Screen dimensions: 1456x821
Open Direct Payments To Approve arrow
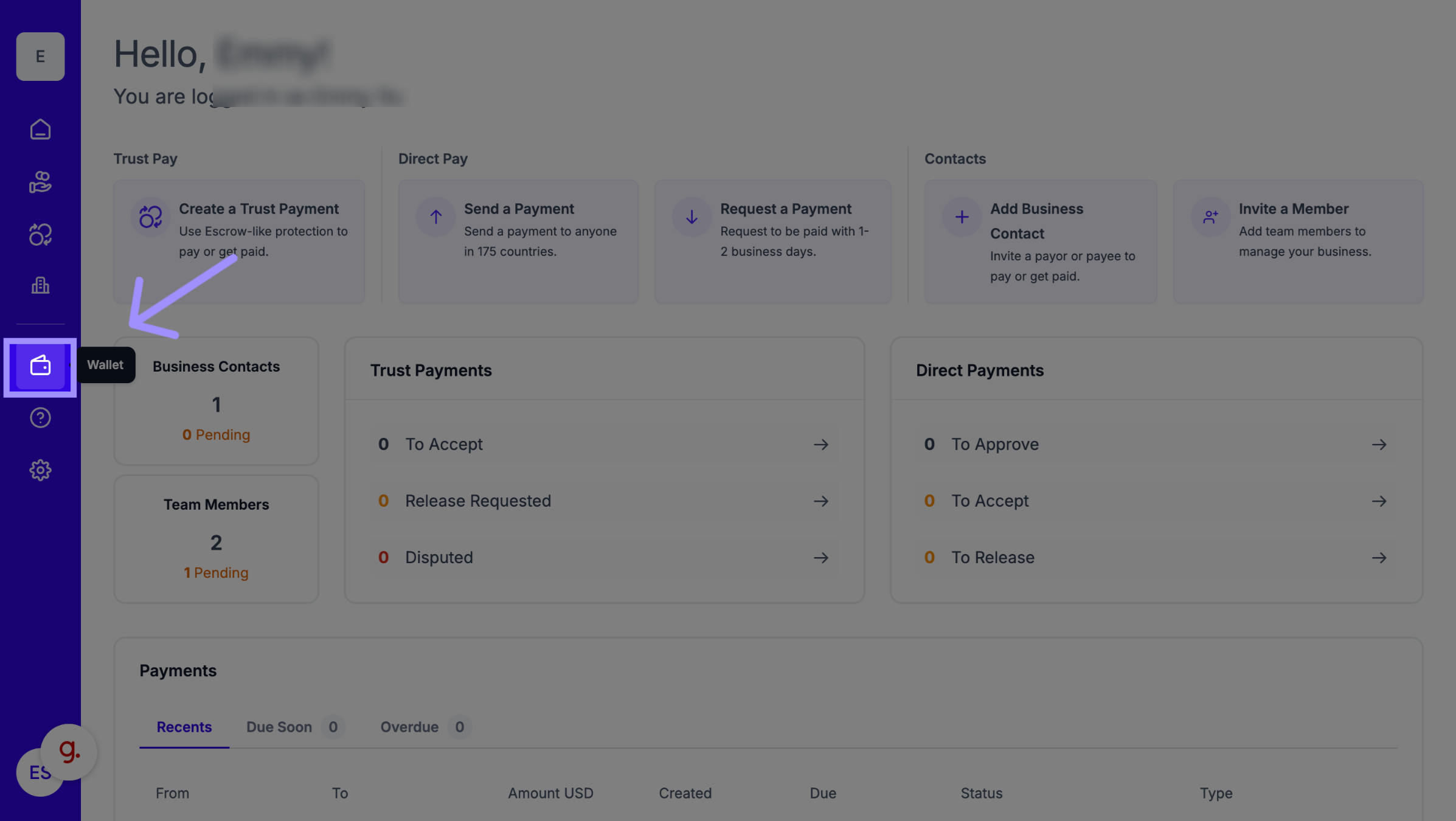[1378, 445]
